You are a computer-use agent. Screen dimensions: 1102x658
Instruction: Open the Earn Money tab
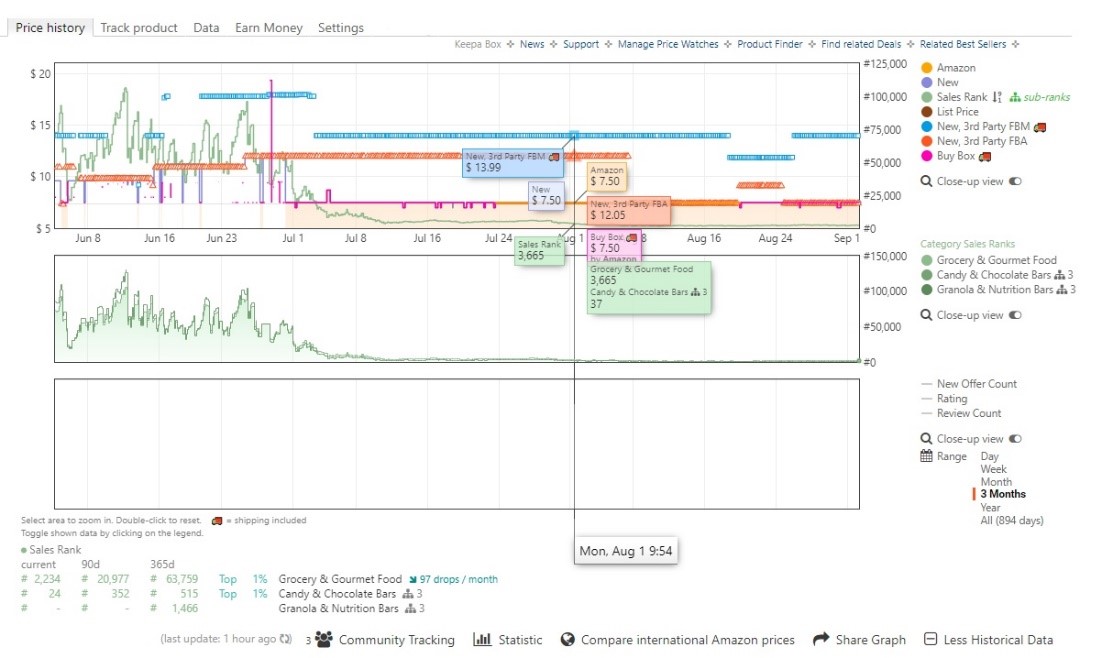point(268,27)
